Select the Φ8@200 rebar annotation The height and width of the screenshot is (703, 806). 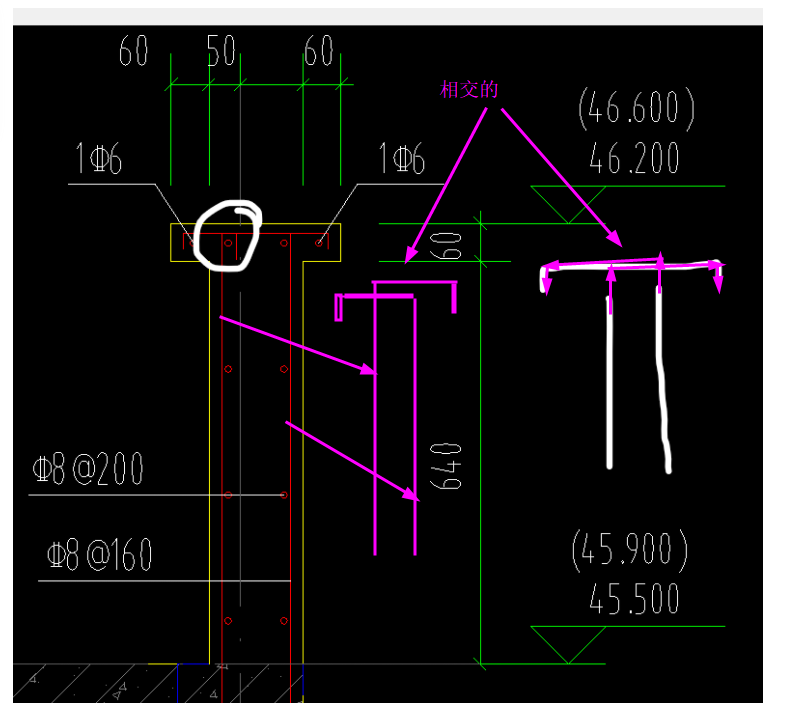(88, 470)
